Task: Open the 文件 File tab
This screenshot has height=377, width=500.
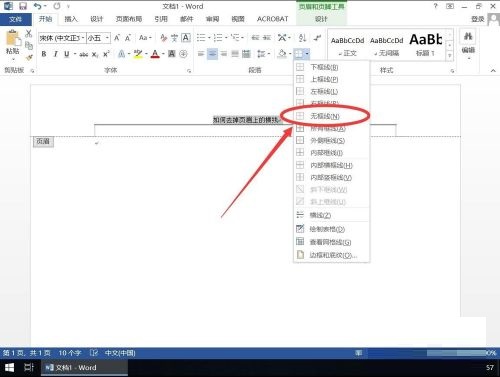Action: click(x=16, y=19)
